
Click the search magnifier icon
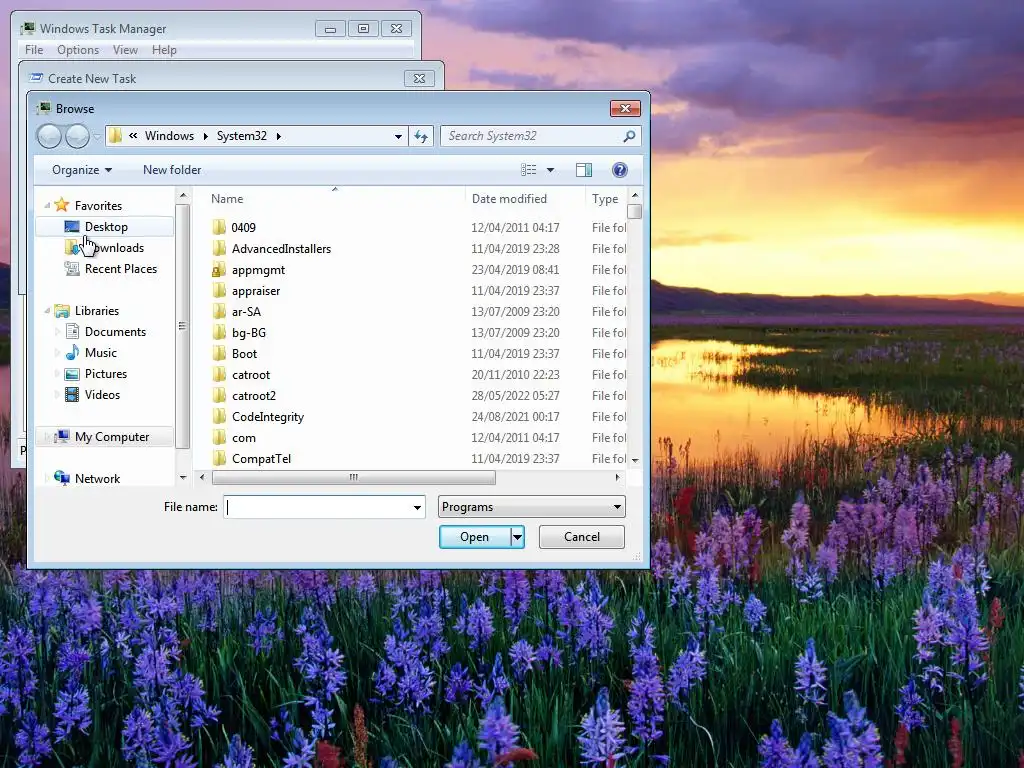pos(629,136)
